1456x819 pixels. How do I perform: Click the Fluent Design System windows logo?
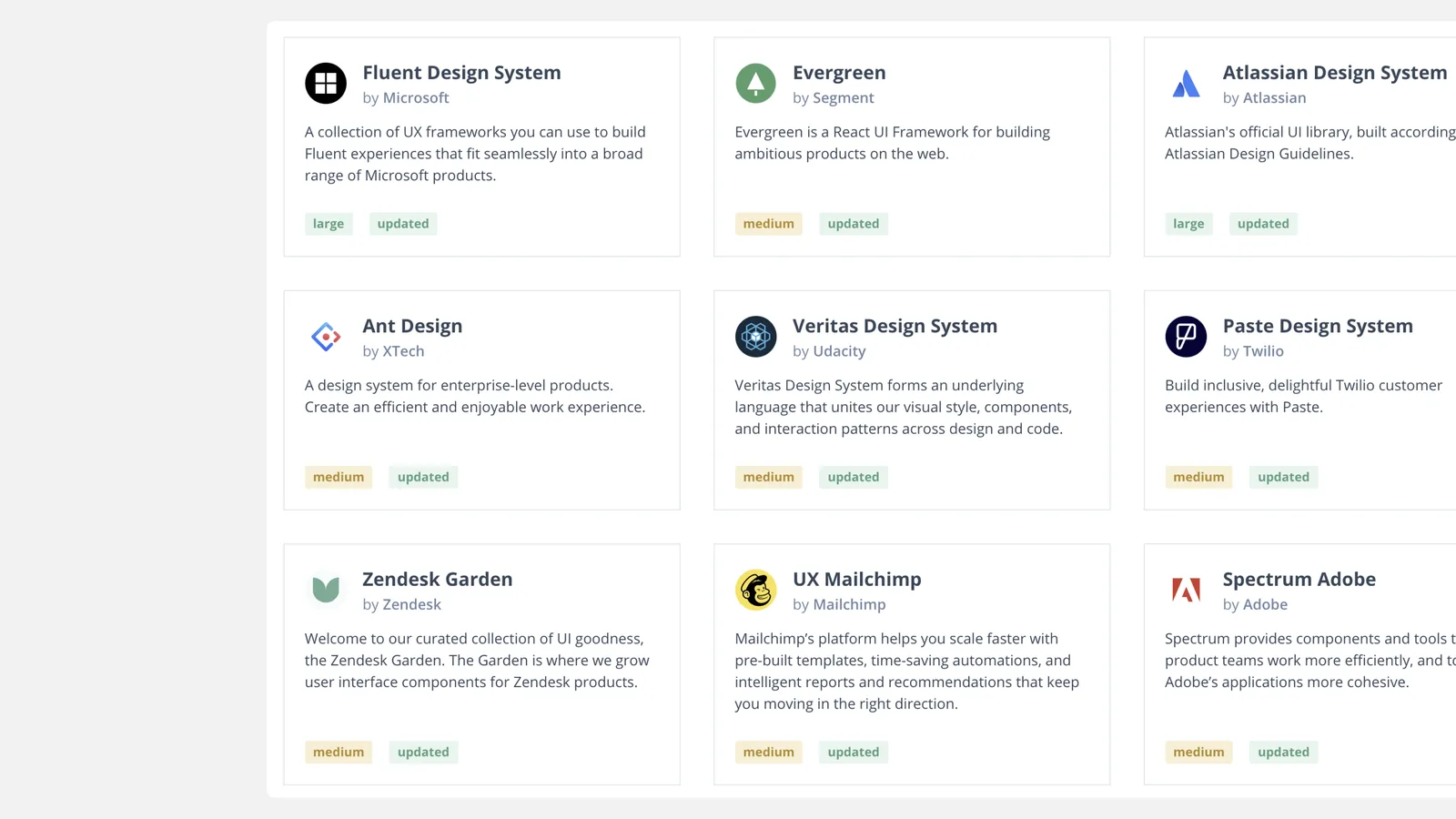click(x=326, y=84)
